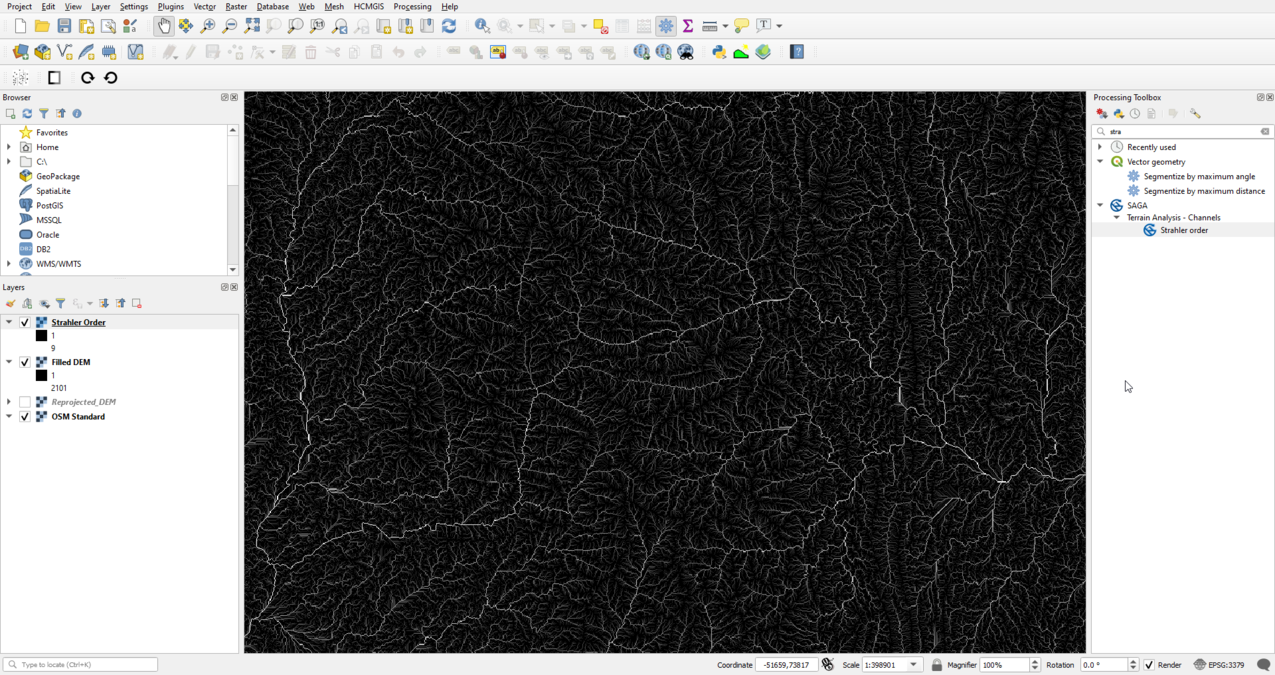
Task: Expand the Recently used group
Action: click(1100, 146)
